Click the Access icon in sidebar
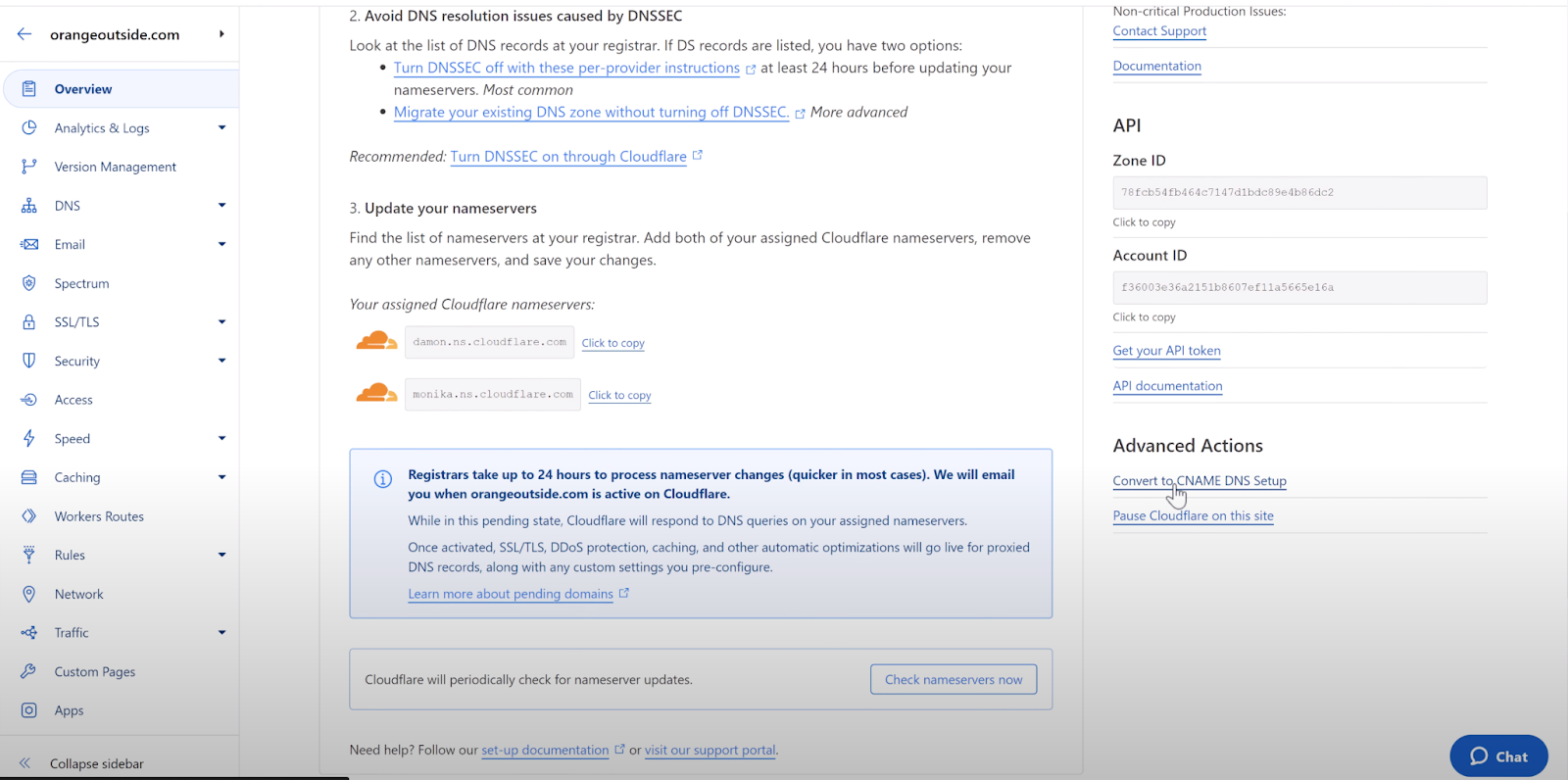 coord(29,400)
